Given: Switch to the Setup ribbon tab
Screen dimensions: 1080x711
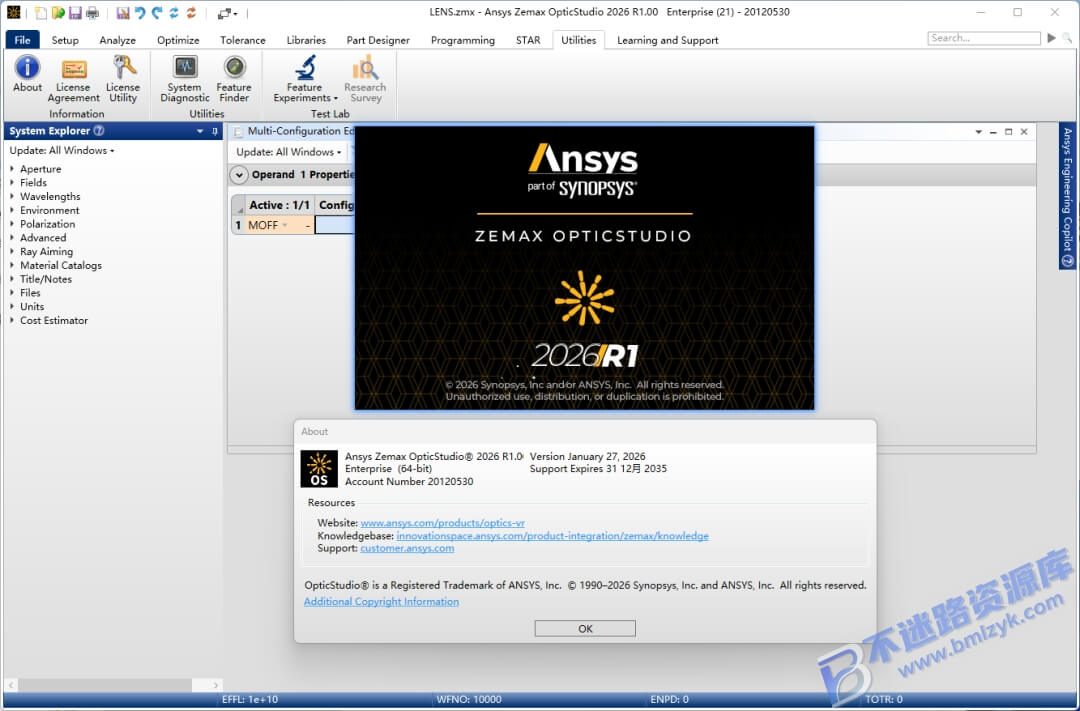Looking at the screenshot, I should 65,40.
